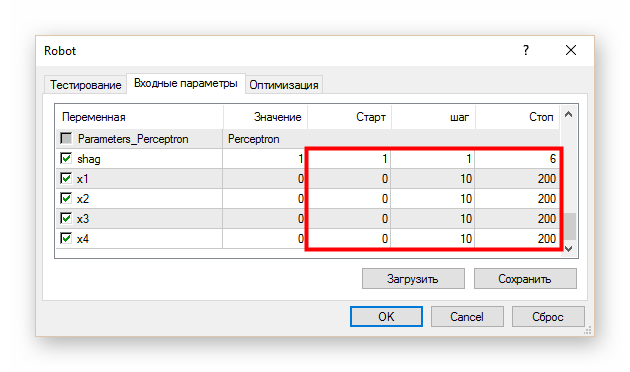Toggle the Parameters_Perceptron checkbox
630x372 pixels.
[x=66, y=138]
